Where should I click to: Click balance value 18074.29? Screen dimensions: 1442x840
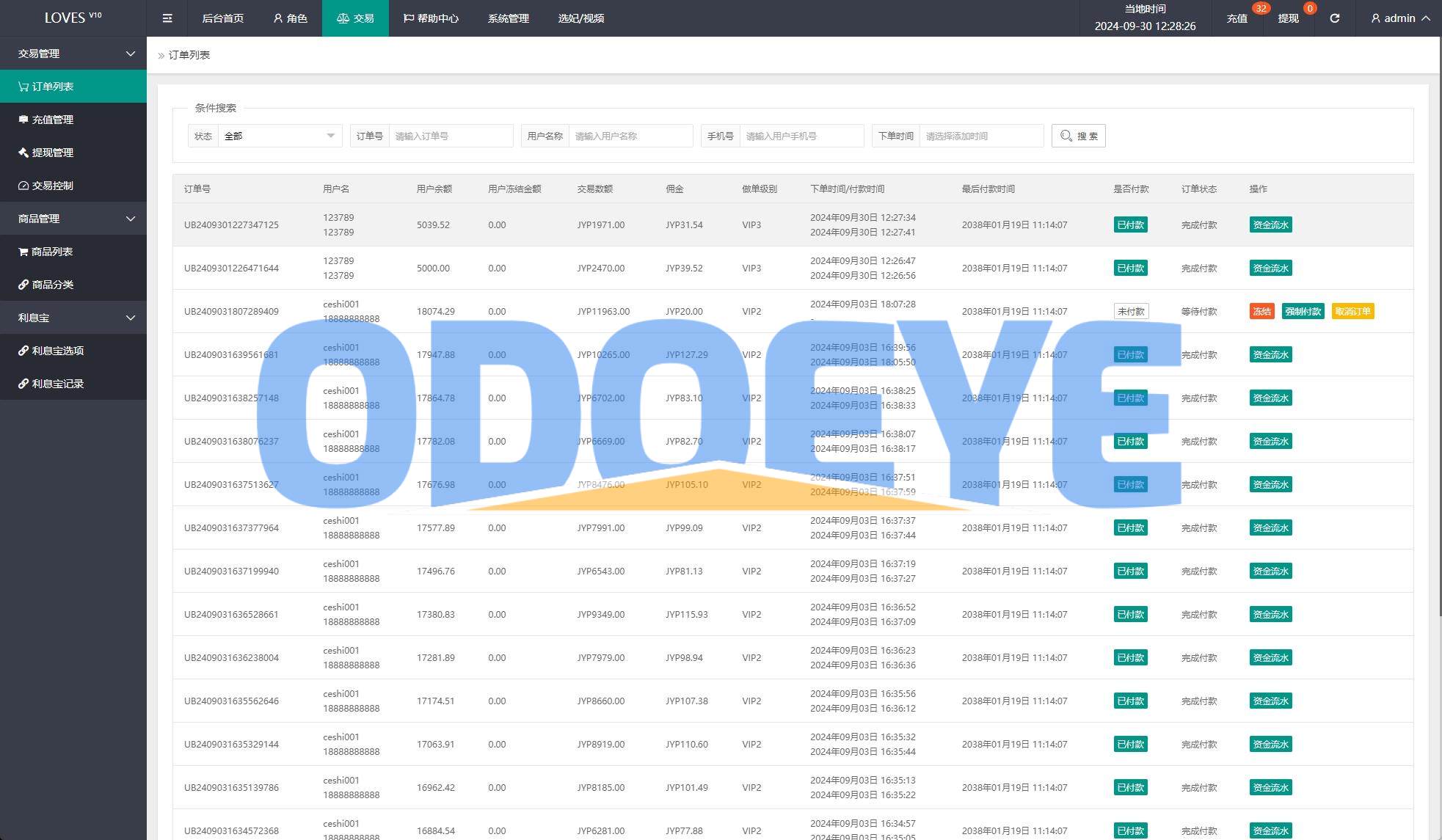point(436,311)
